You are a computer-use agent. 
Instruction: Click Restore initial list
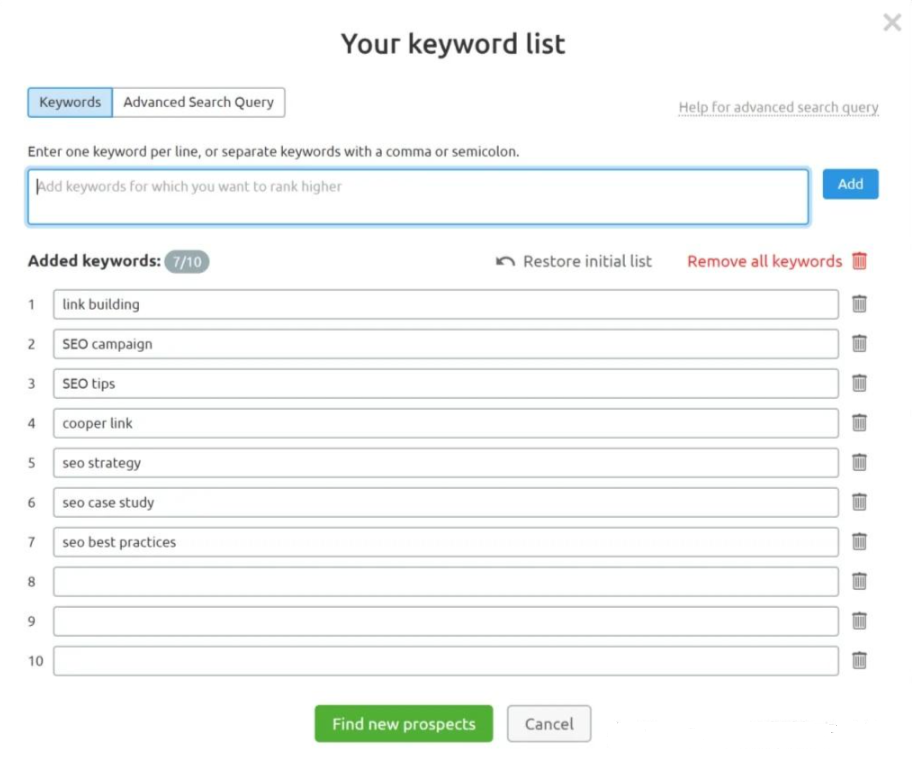[x=574, y=261]
